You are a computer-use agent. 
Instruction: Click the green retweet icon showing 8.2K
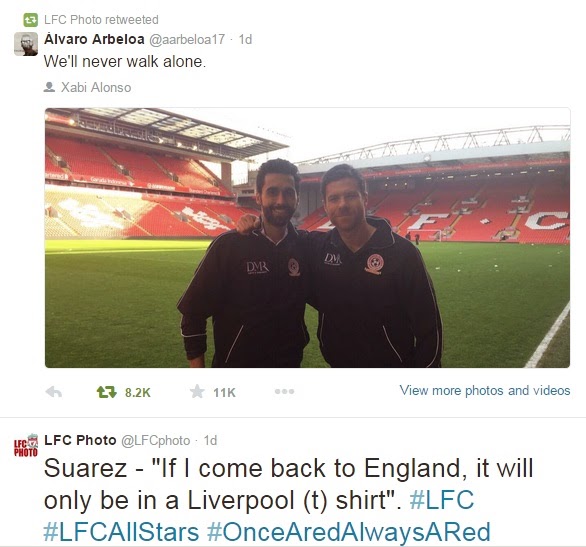[107, 392]
